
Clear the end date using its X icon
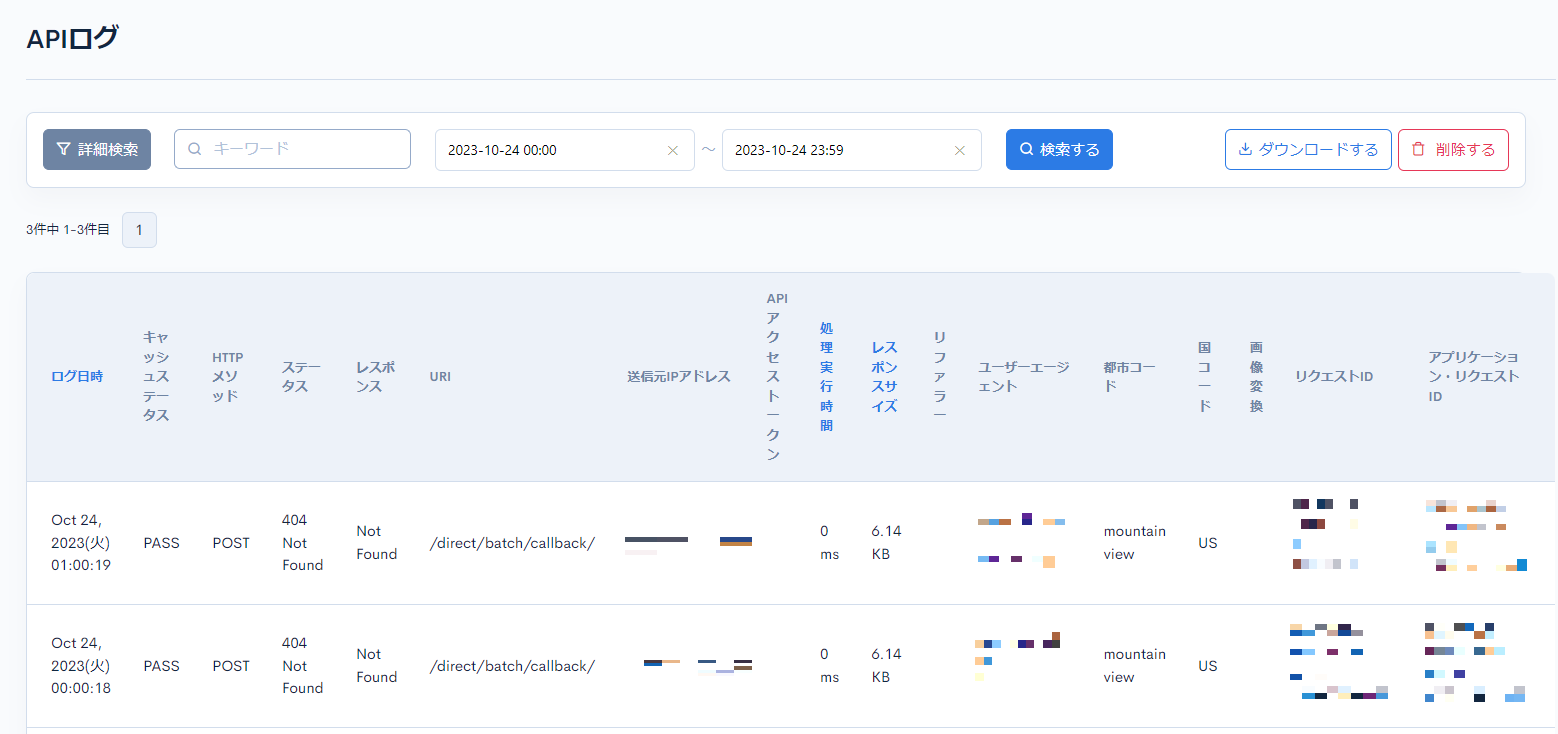click(959, 150)
